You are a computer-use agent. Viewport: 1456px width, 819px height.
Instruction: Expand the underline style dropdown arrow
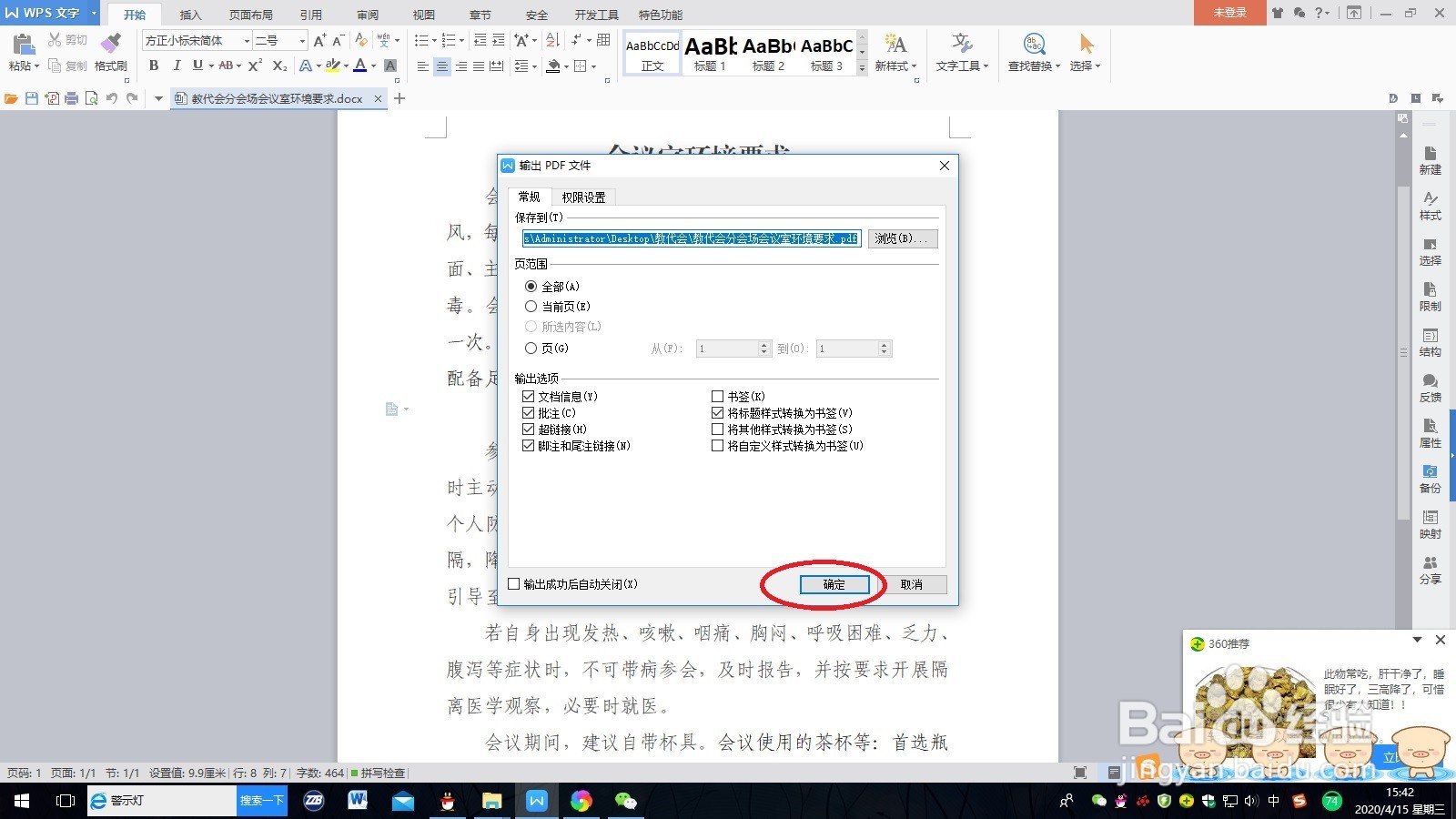211,66
